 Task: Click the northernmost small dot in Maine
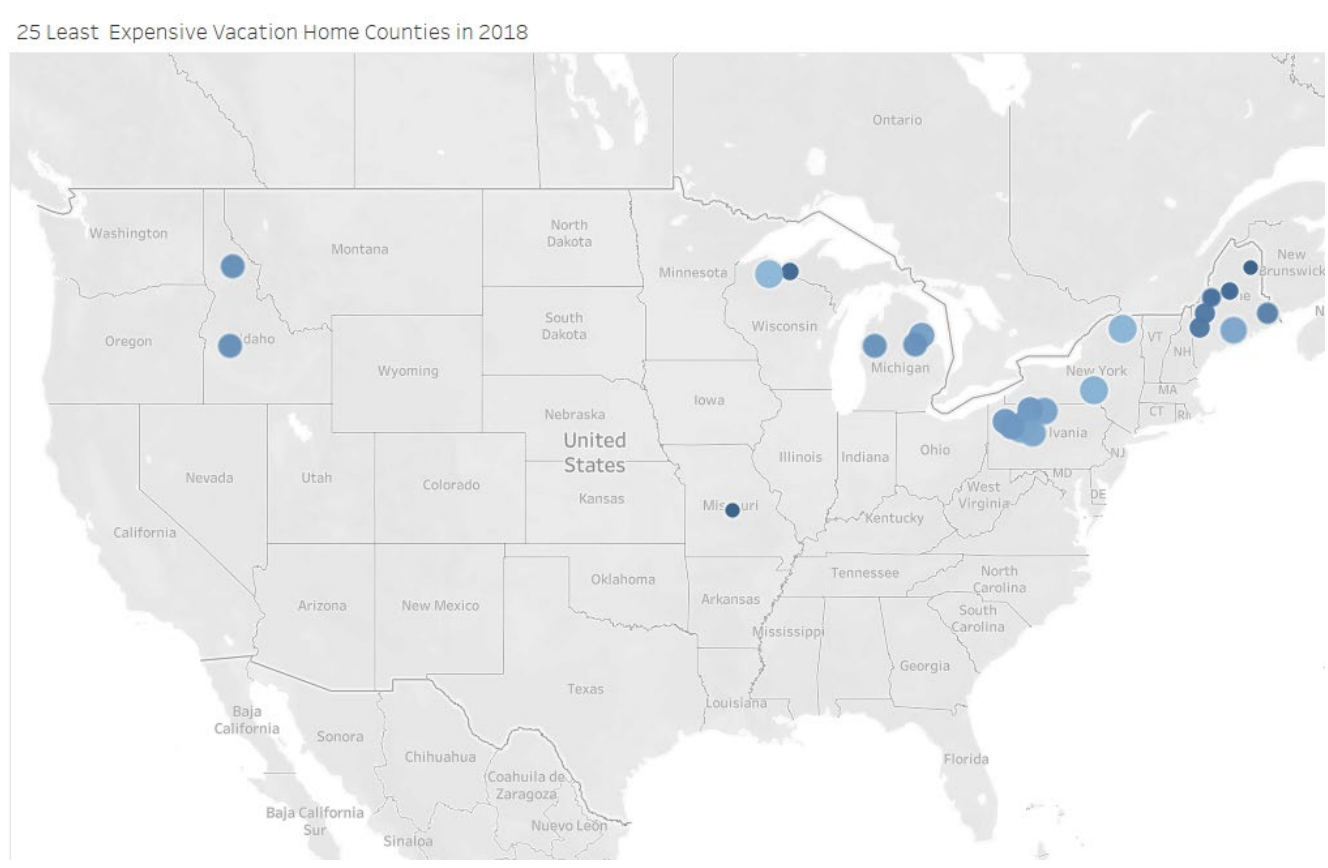[1250, 267]
